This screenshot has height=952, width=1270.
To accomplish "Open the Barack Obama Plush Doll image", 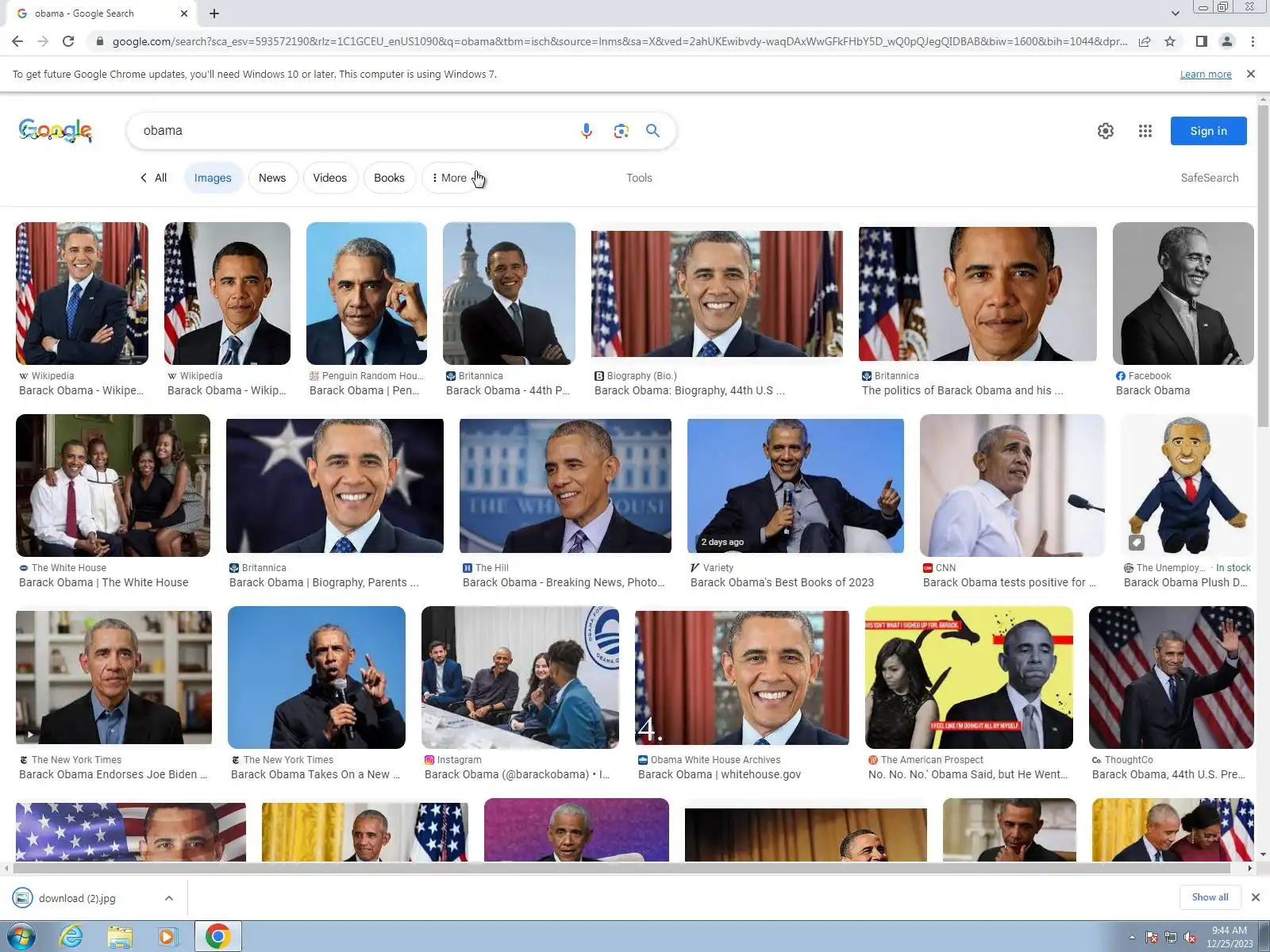I will coord(1187,486).
